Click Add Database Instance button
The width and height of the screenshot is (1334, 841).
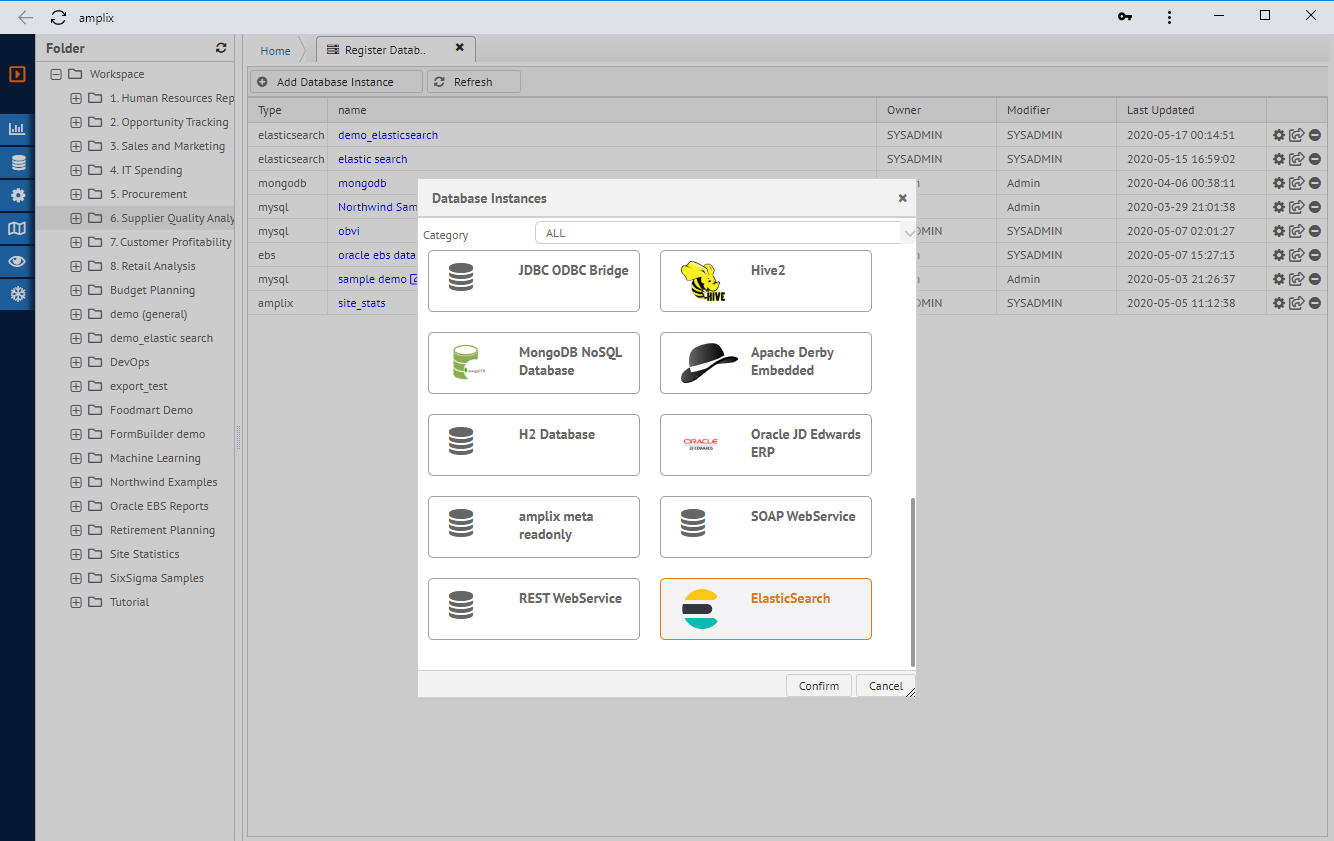336,82
